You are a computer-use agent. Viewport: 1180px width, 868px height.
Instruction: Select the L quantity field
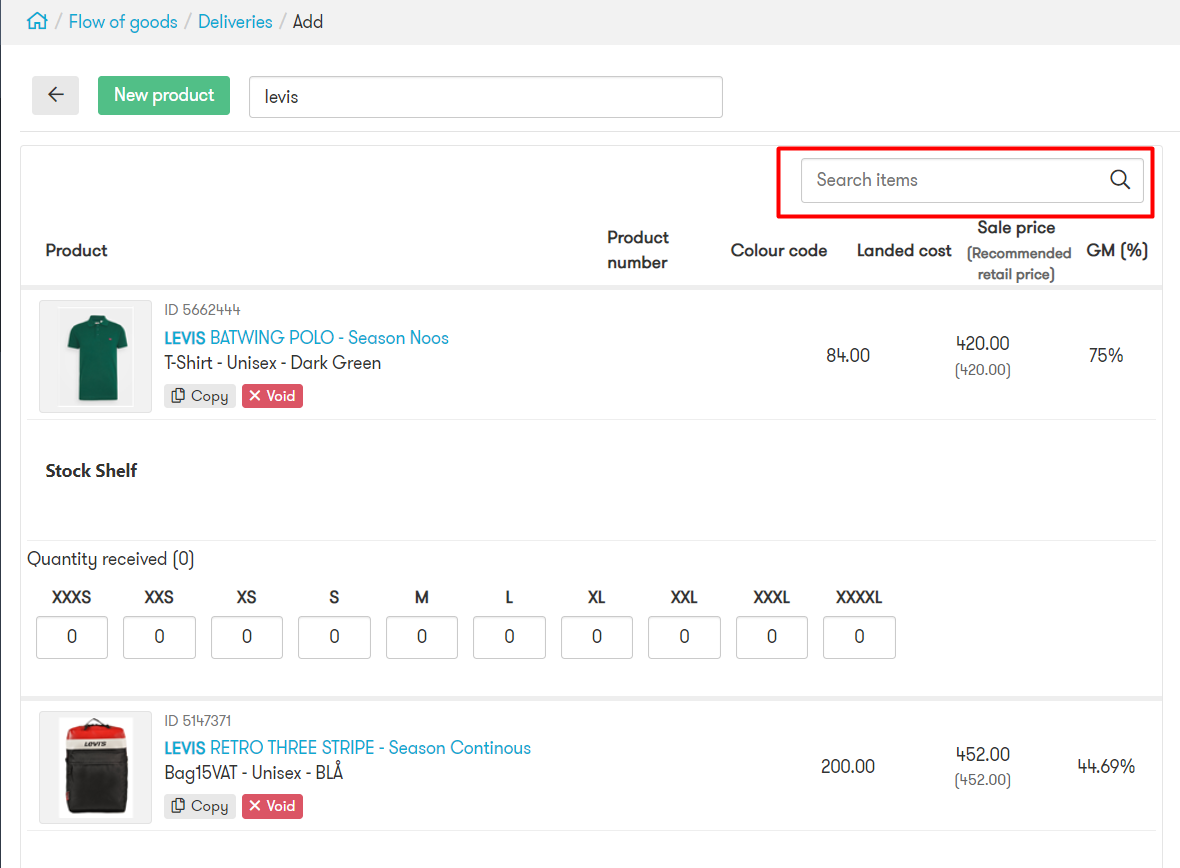point(509,637)
